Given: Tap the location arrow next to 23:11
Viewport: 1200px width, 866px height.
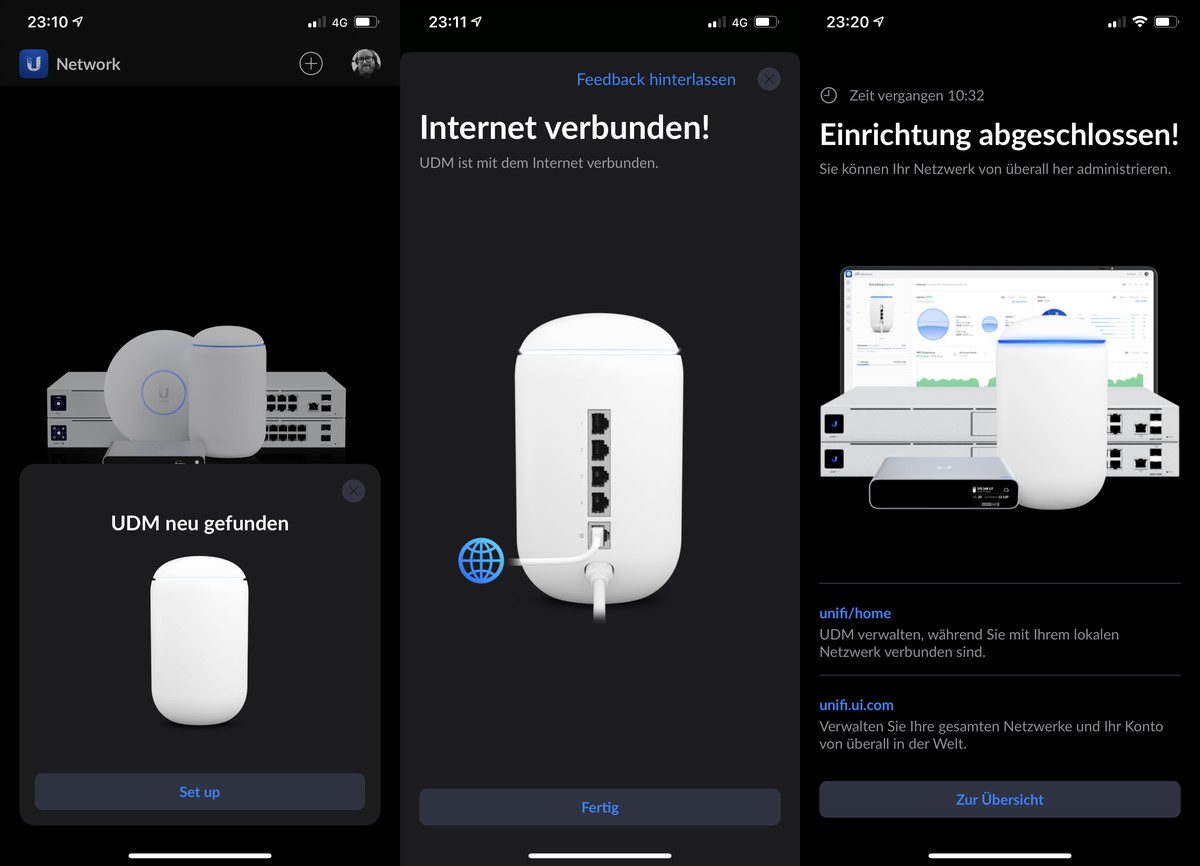Looking at the screenshot, I should pos(477,22).
